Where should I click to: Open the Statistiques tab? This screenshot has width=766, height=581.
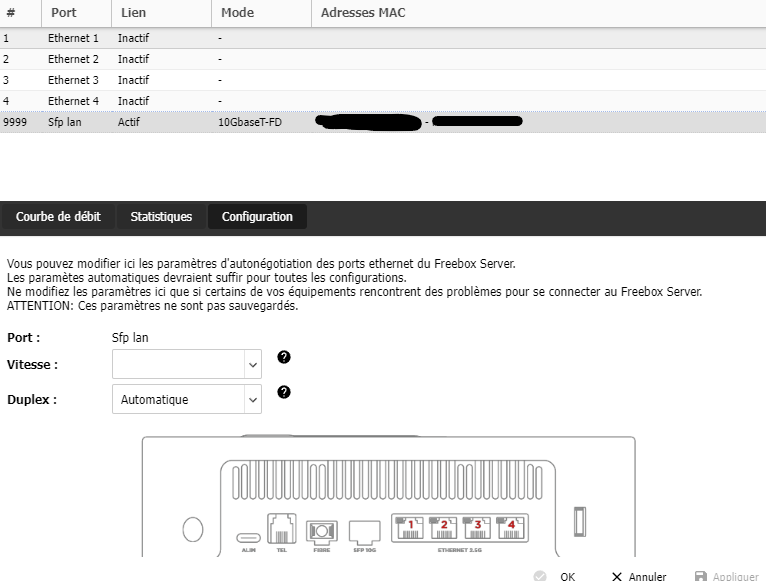point(161,217)
